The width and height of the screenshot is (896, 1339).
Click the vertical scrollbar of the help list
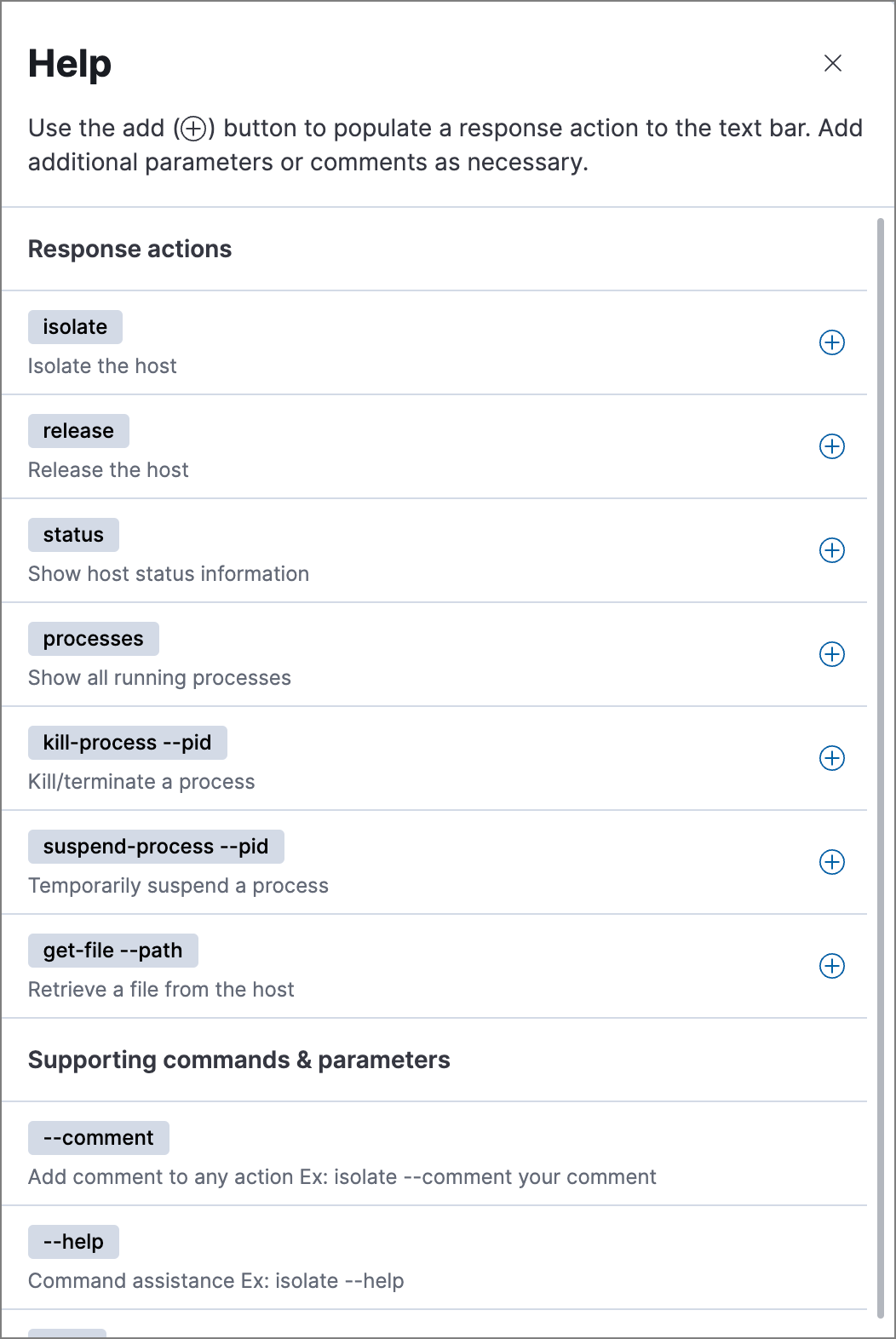click(x=880, y=767)
